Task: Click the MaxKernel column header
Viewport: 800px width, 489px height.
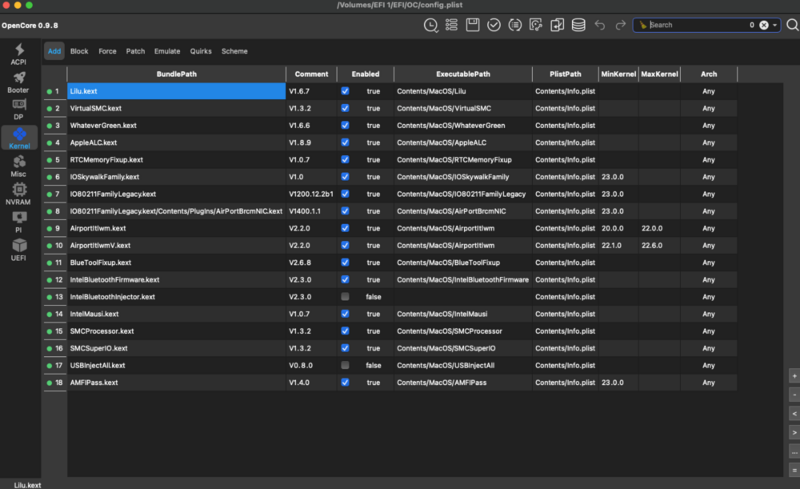Action: (x=659, y=74)
